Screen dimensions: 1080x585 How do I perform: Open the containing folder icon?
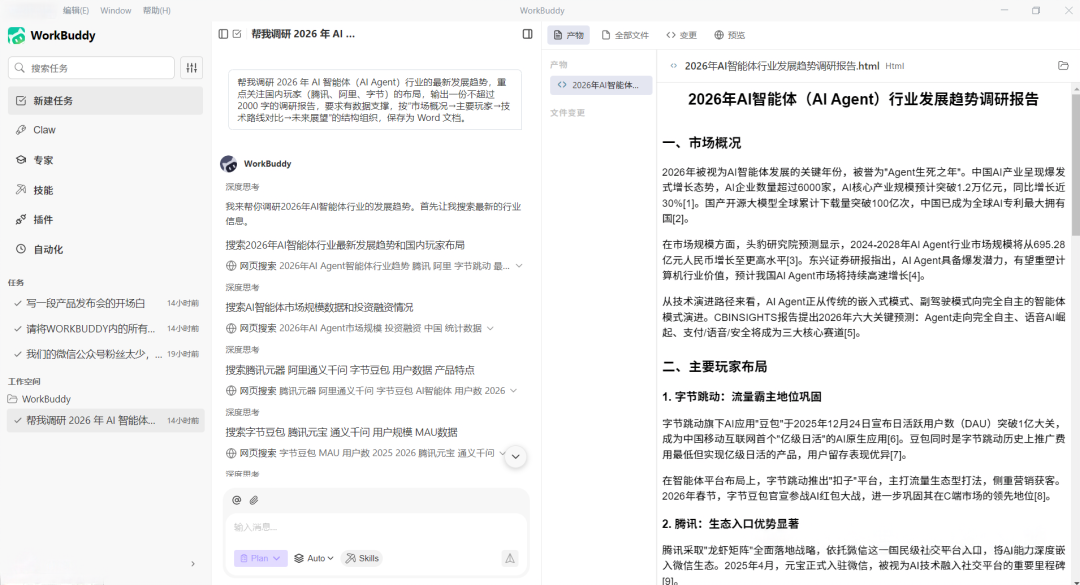pyautogui.click(x=1063, y=65)
